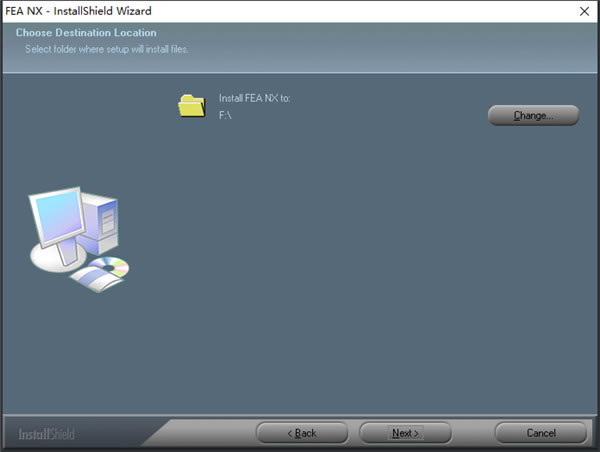The image size is (600, 452).
Task: Cancel the FEA NX installation
Action: pos(541,433)
